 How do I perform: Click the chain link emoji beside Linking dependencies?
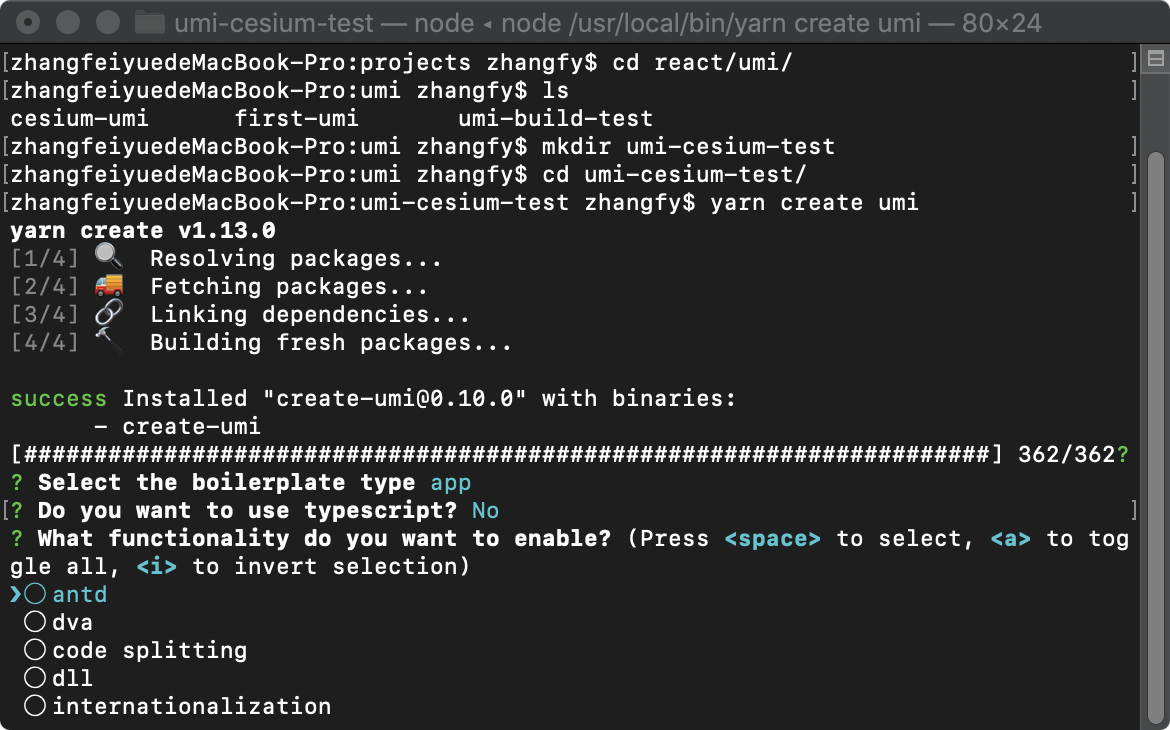pos(108,315)
